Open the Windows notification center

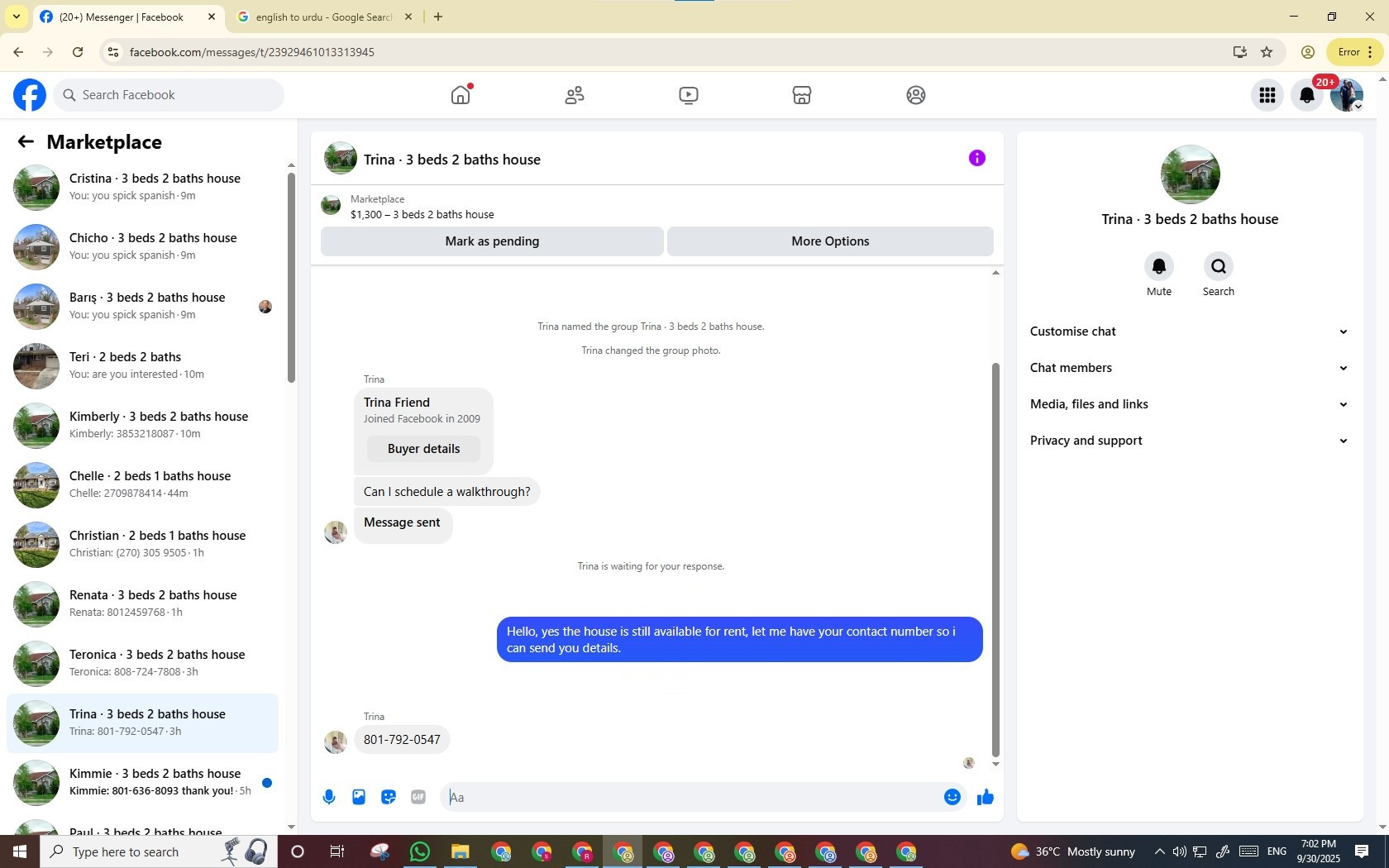pos(1362,851)
